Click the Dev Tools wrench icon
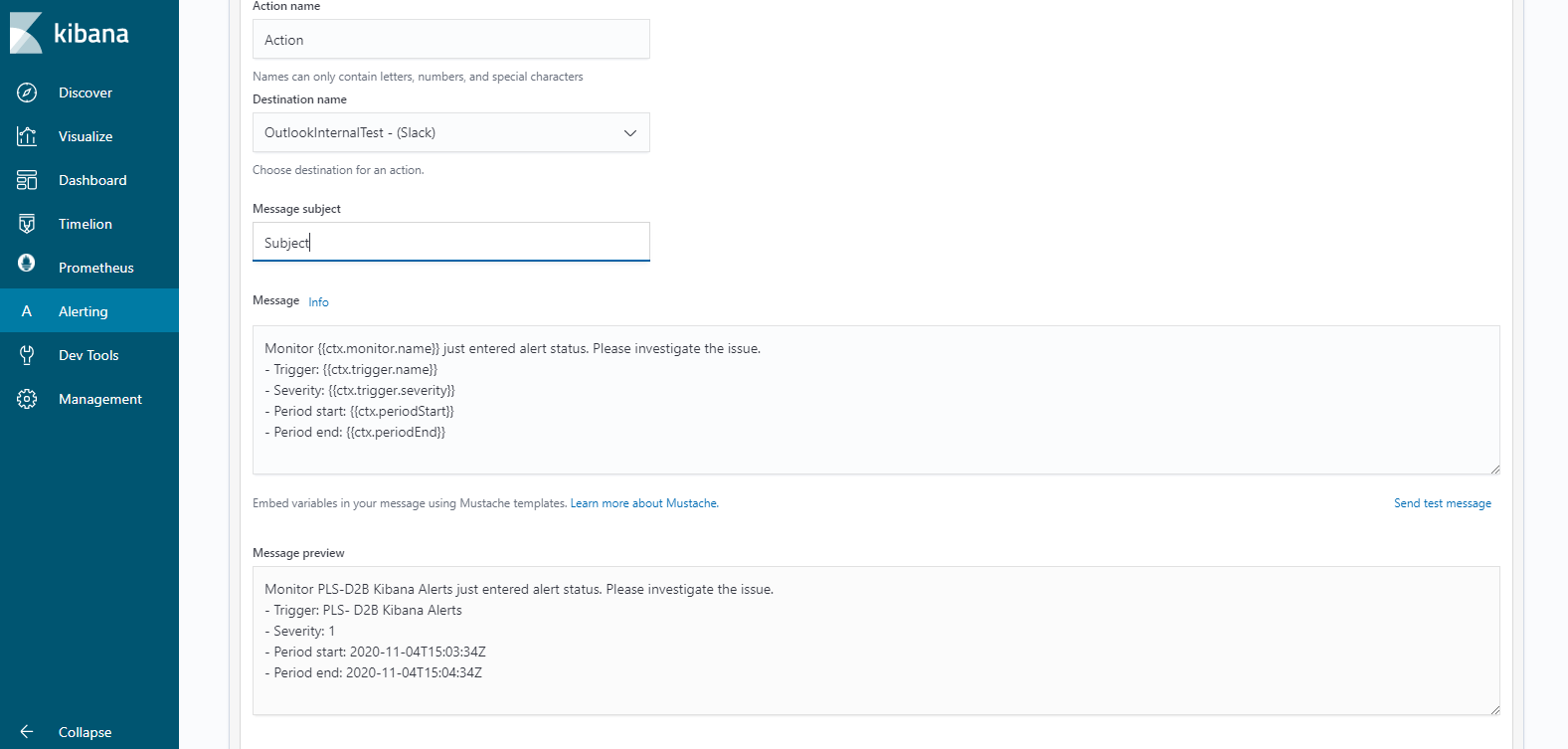Viewport: 1568px width, 749px height. tap(27, 355)
